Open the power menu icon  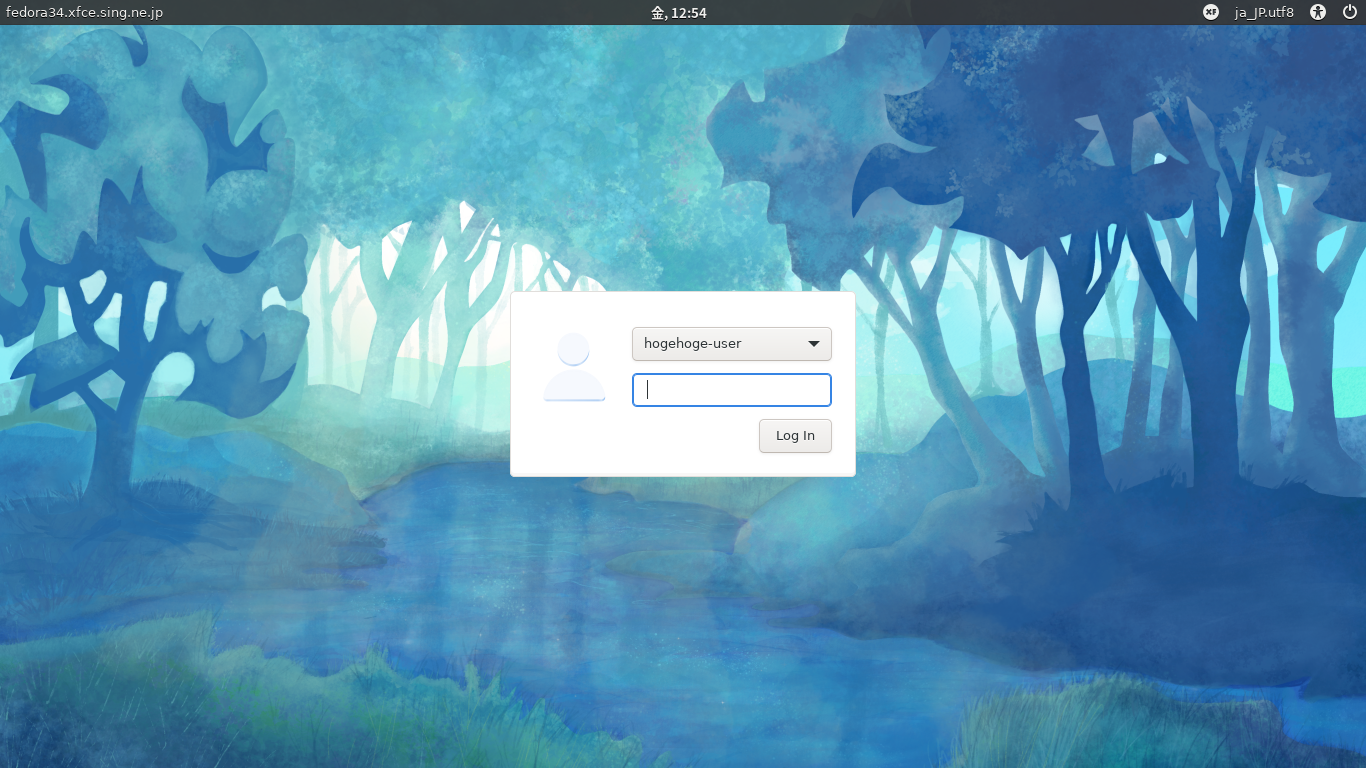point(1349,12)
